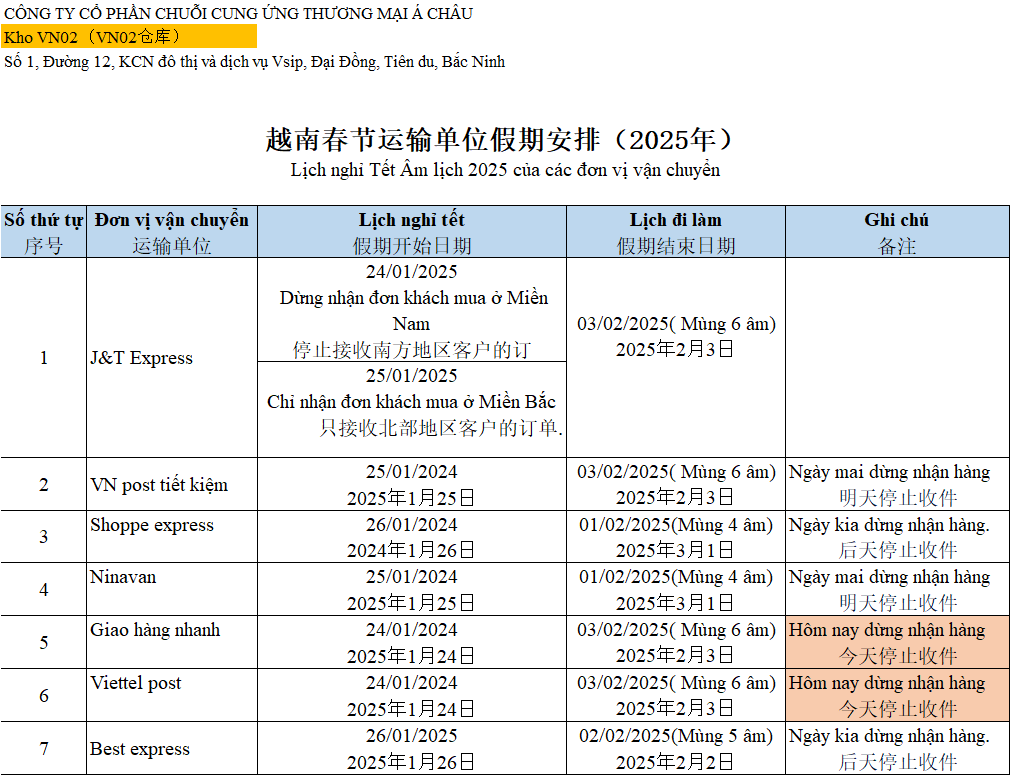Select J&T Express return date '03/02/2025' cell

click(676, 358)
